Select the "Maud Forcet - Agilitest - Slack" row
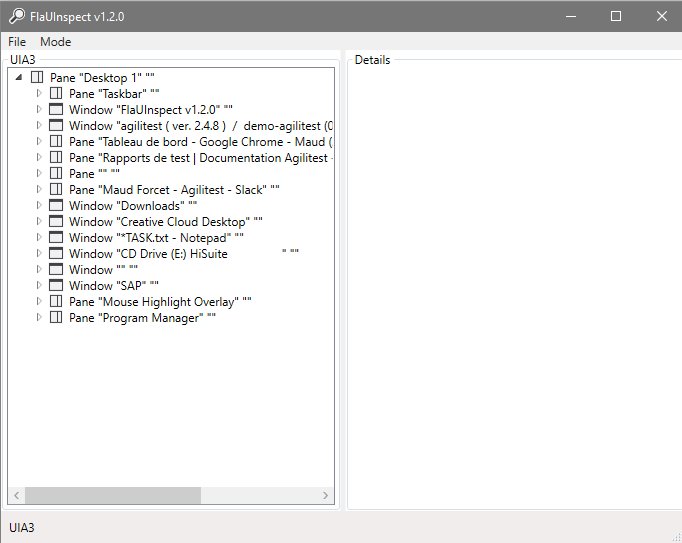The image size is (682, 543). click(174, 190)
